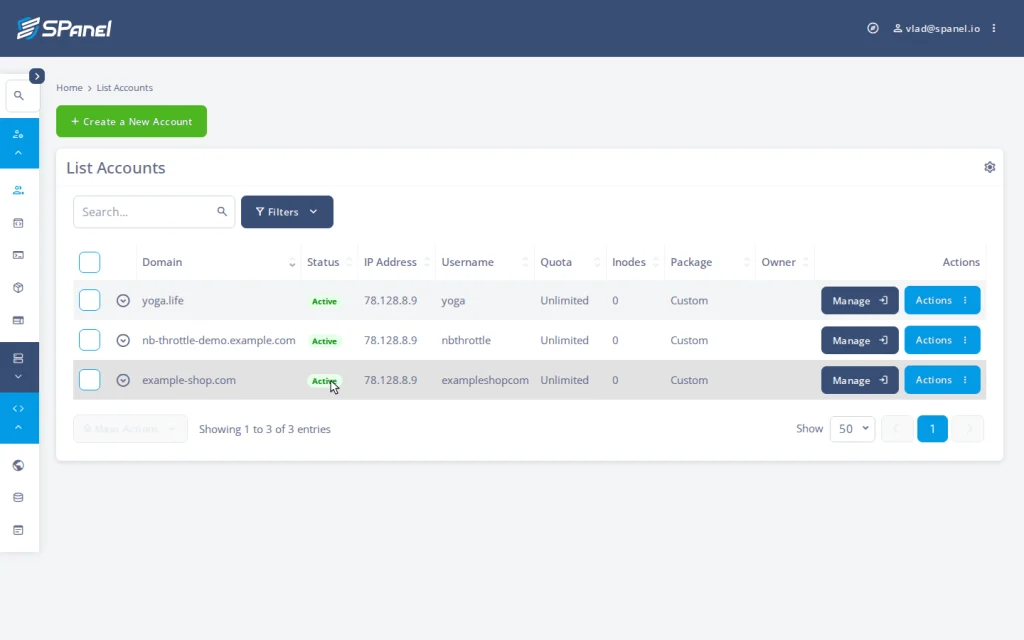Sort table by Package column

[709, 262]
